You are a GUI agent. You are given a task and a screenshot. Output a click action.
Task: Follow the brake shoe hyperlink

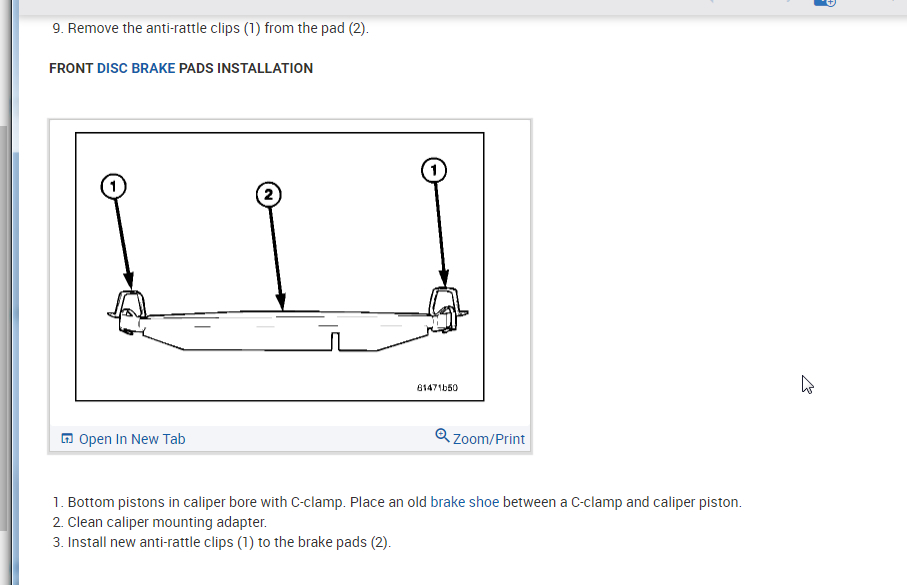[464, 502]
